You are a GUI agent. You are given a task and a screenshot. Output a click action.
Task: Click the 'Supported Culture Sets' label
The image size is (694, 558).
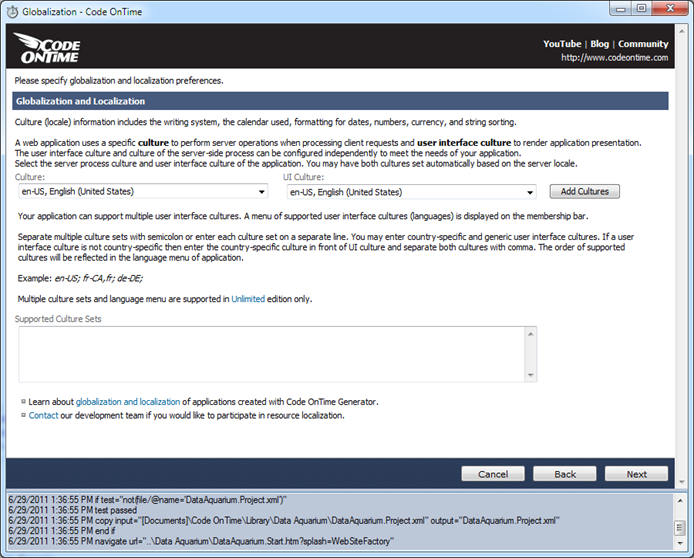(x=58, y=319)
